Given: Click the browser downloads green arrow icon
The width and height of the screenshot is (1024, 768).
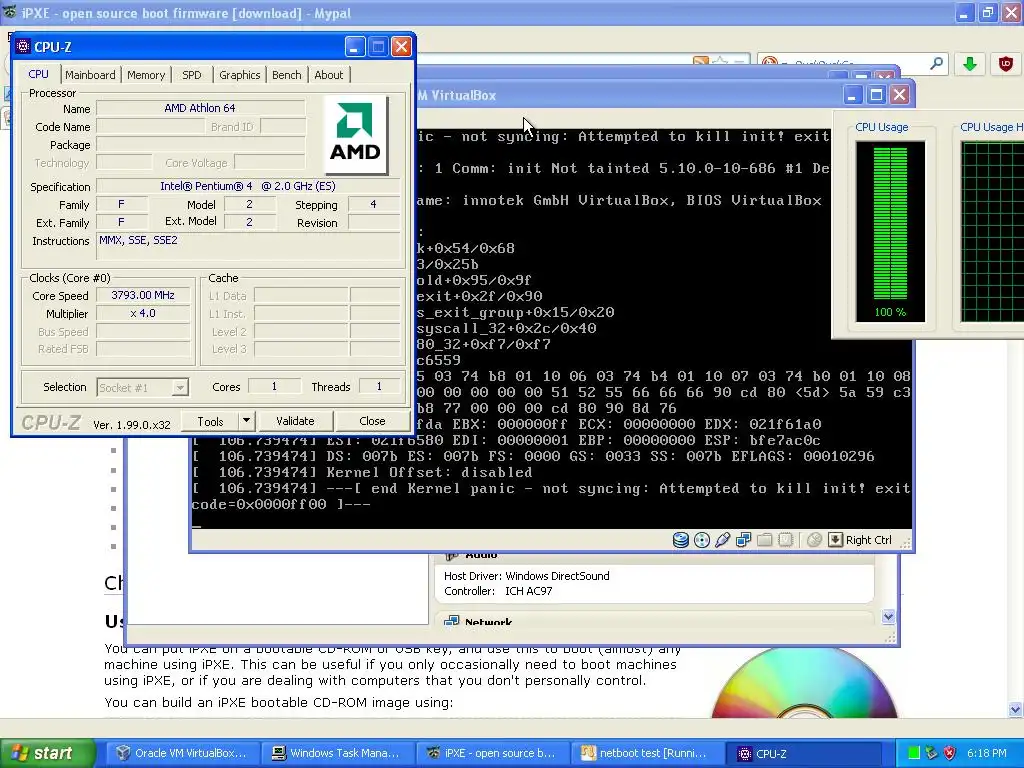Looking at the screenshot, I should coord(970,63).
